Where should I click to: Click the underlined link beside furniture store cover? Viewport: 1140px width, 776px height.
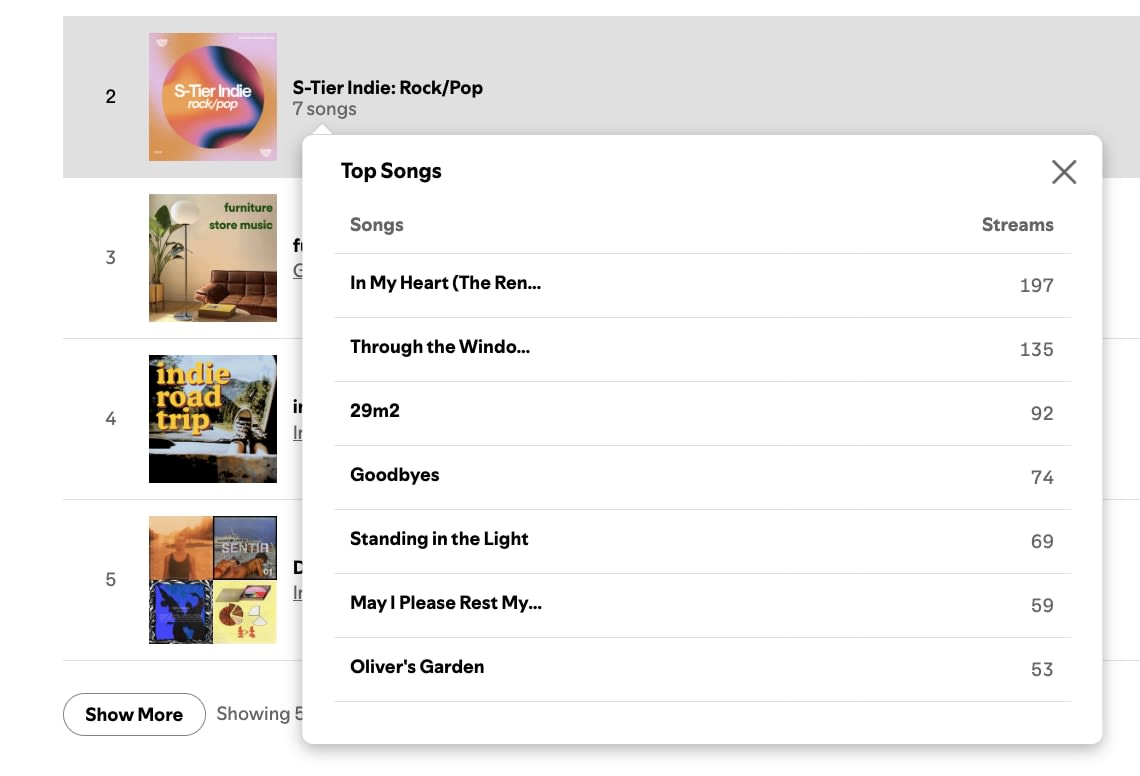[x=297, y=270]
